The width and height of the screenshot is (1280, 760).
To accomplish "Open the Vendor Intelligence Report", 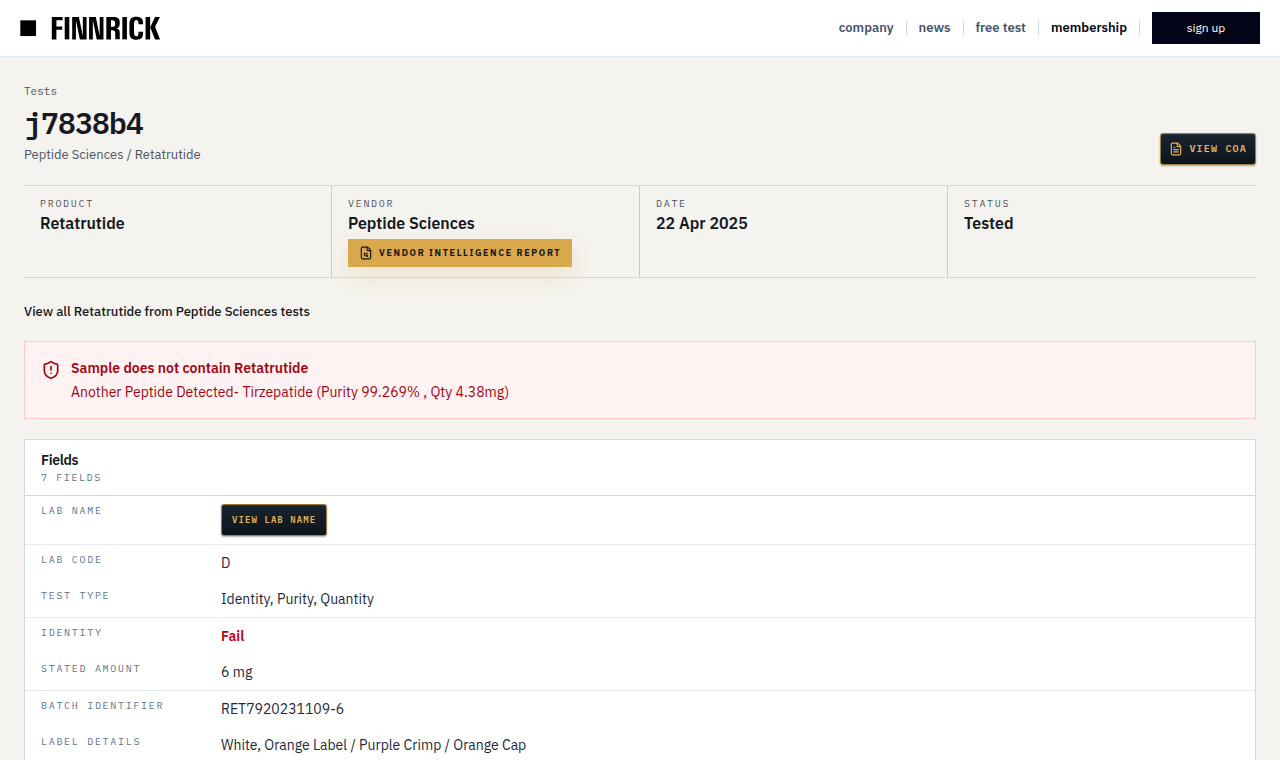I will [460, 253].
